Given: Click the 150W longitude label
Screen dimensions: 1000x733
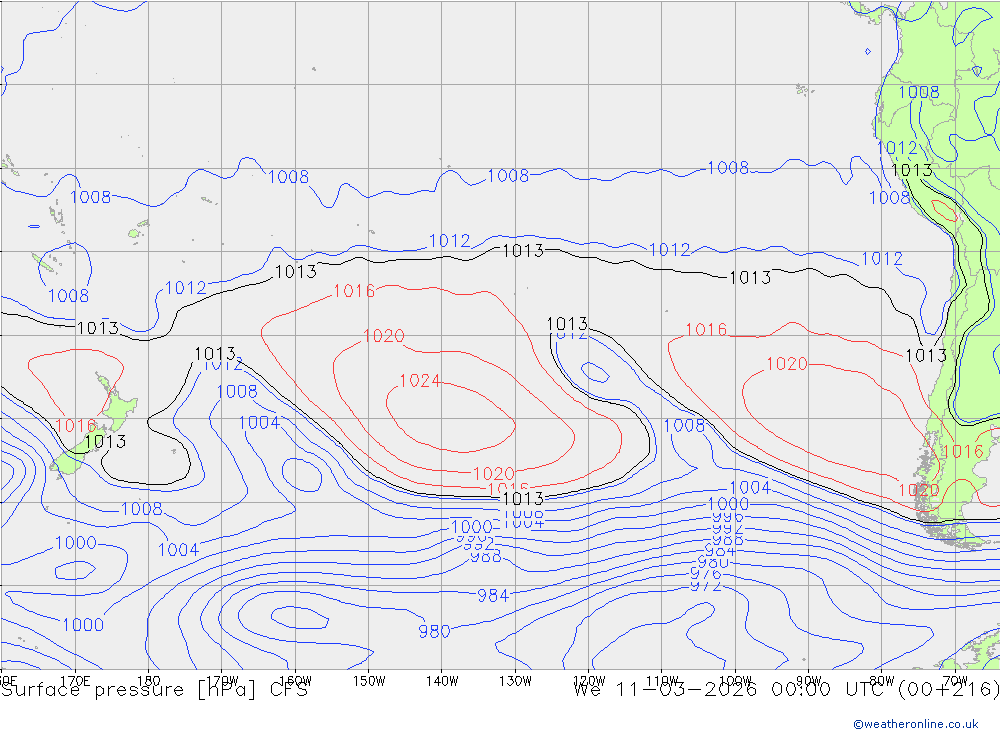Looking at the screenshot, I should point(369,681).
